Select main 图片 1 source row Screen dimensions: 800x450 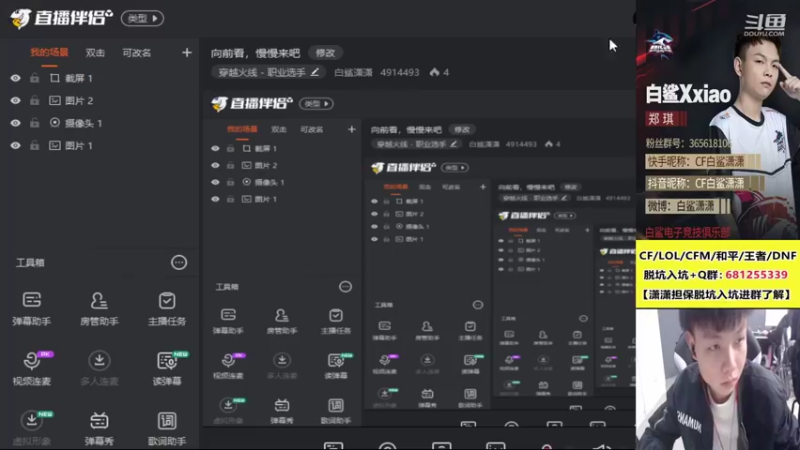click(x=99, y=145)
